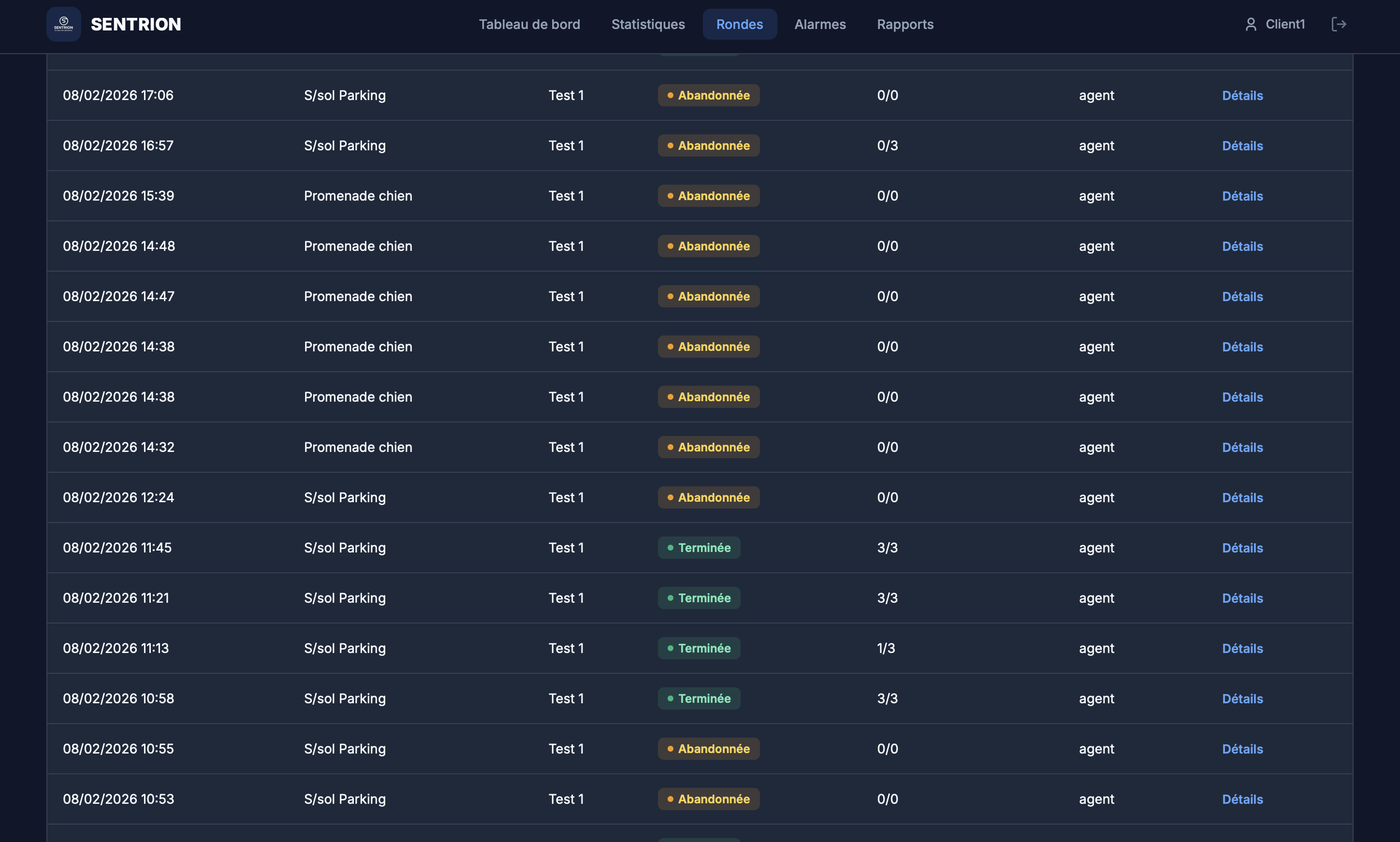Click the Sentrion logo icon

coord(64,24)
